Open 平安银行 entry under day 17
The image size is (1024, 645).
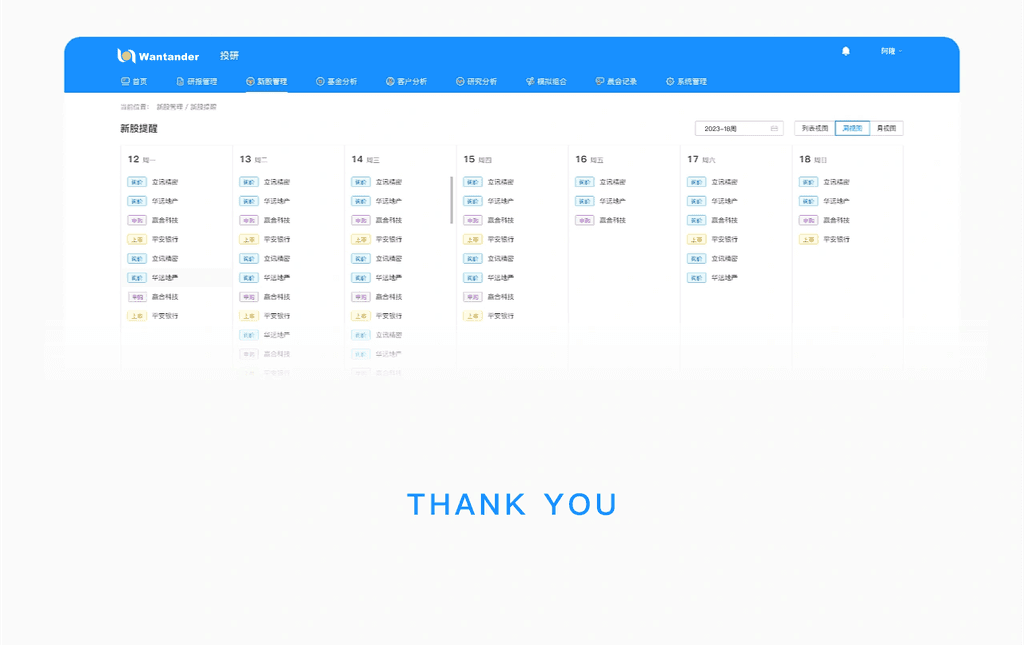click(724, 240)
